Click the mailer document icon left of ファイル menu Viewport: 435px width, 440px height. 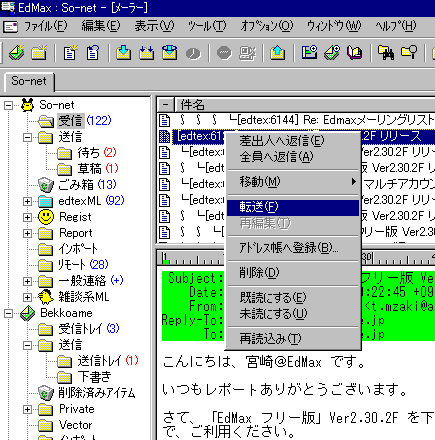click(10, 26)
